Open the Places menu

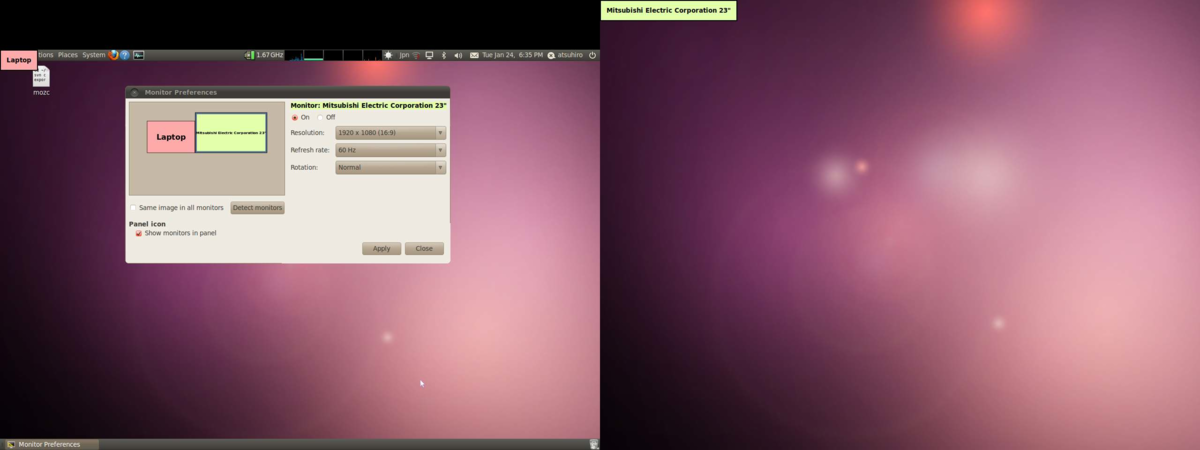pos(67,55)
